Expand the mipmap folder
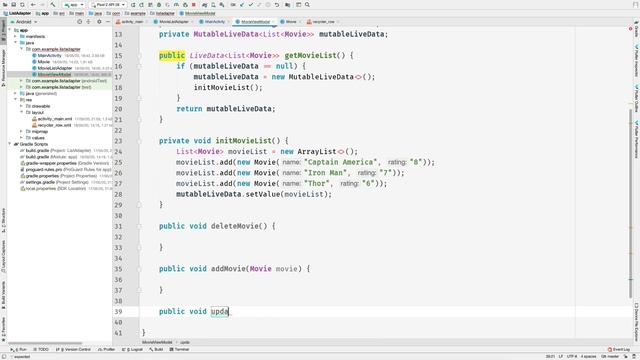640x360 pixels. coord(22,131)
